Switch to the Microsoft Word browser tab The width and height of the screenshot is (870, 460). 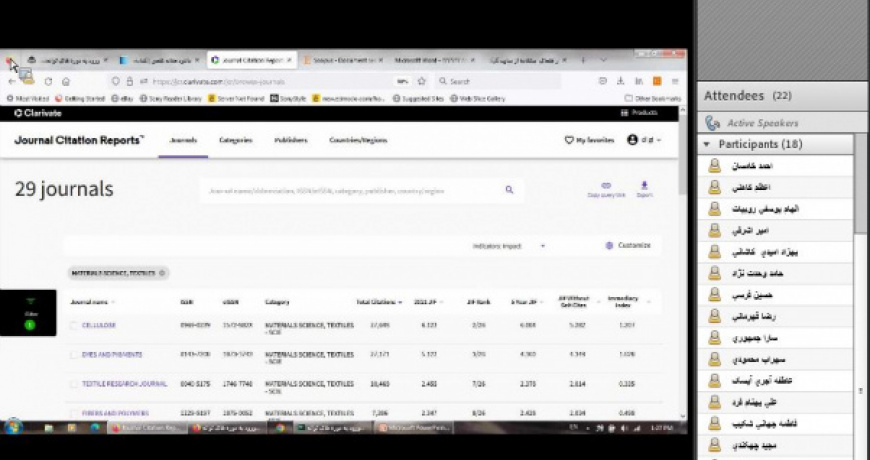(435, 60)
